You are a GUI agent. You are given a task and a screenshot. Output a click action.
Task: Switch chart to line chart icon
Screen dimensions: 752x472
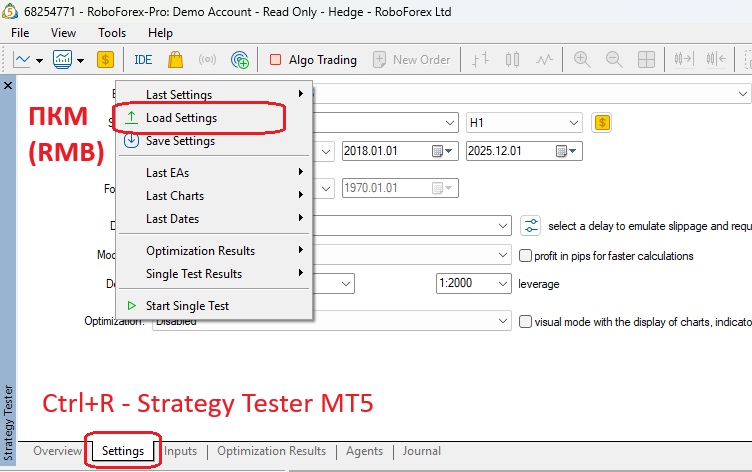tap(544, 60)
